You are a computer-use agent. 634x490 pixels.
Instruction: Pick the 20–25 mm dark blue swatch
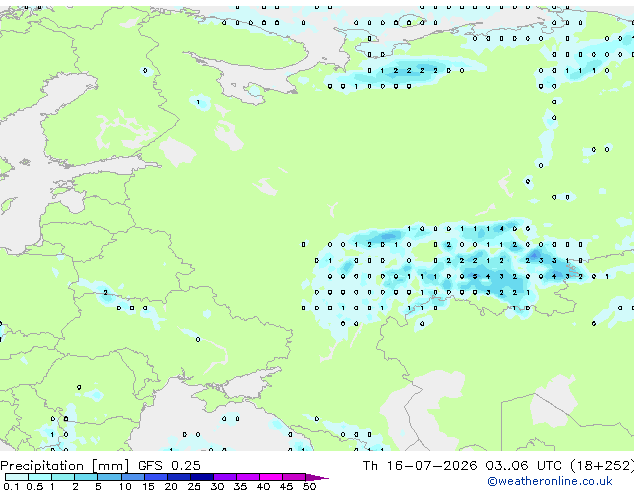click(x=178, y=477)
